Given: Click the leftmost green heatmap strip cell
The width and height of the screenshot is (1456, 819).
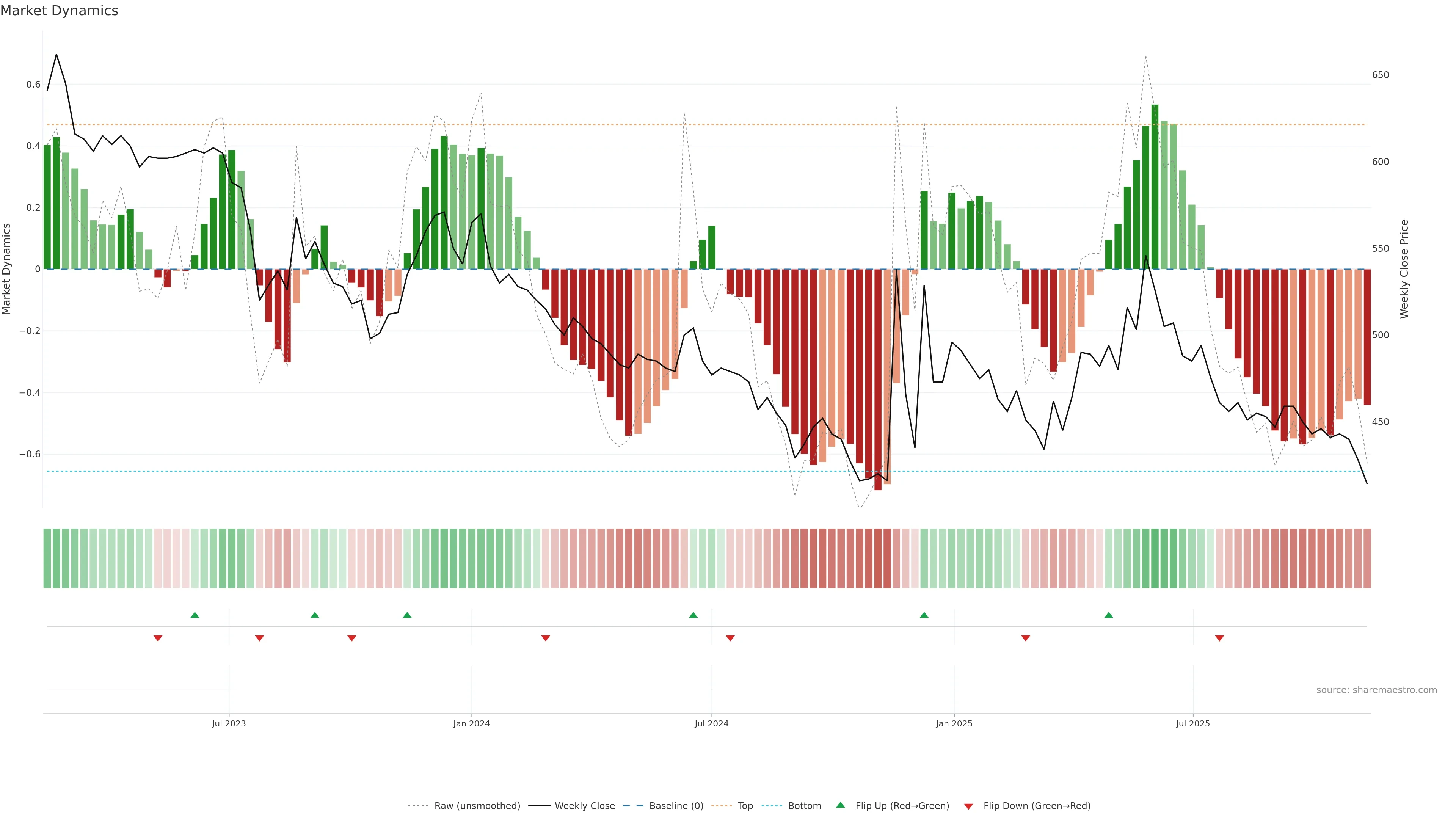Looking at the screenshot, I should click(x=47, y=558).
